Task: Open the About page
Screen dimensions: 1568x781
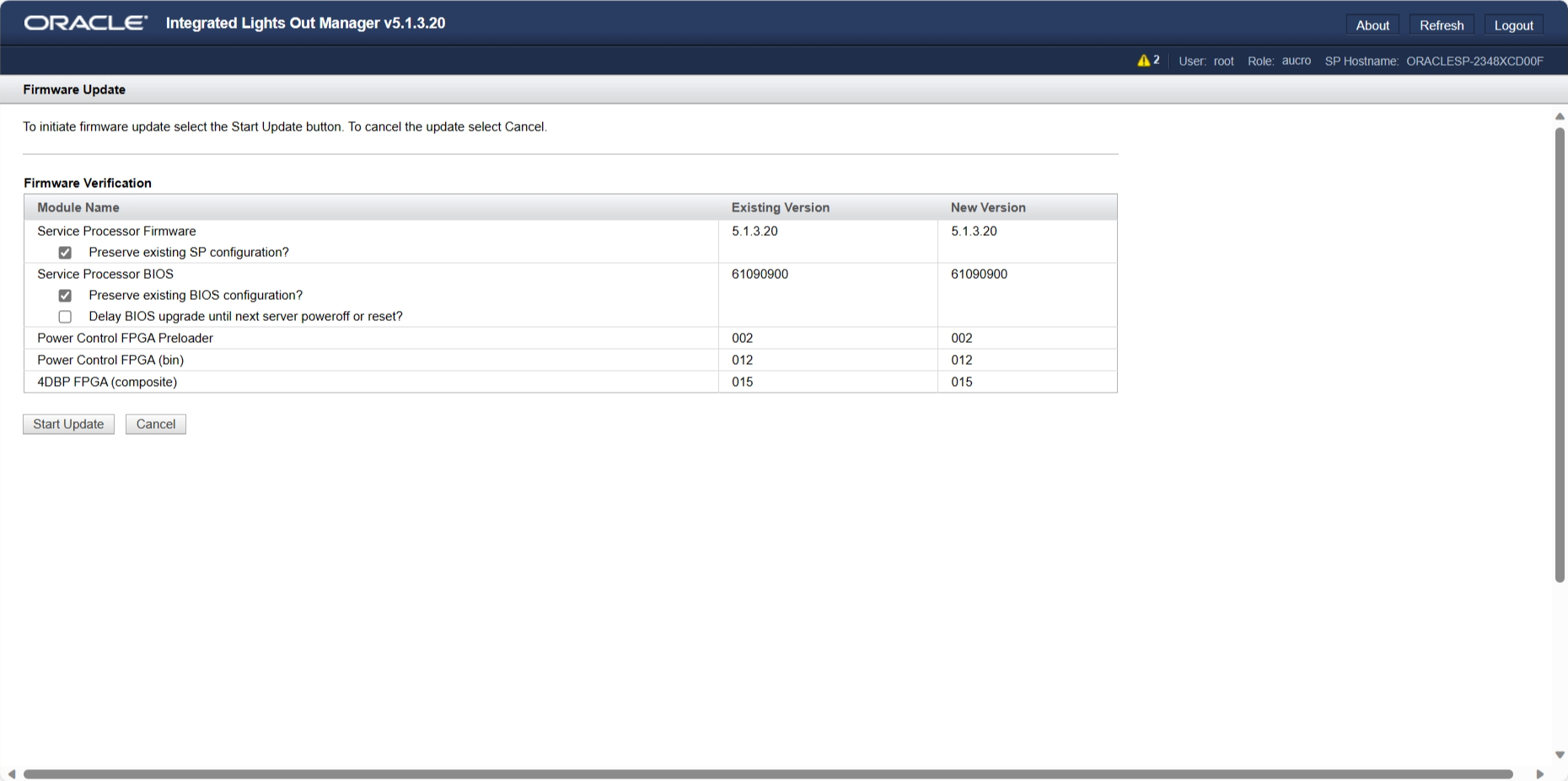Action: pyautogui.click(x=1372, y=25)
